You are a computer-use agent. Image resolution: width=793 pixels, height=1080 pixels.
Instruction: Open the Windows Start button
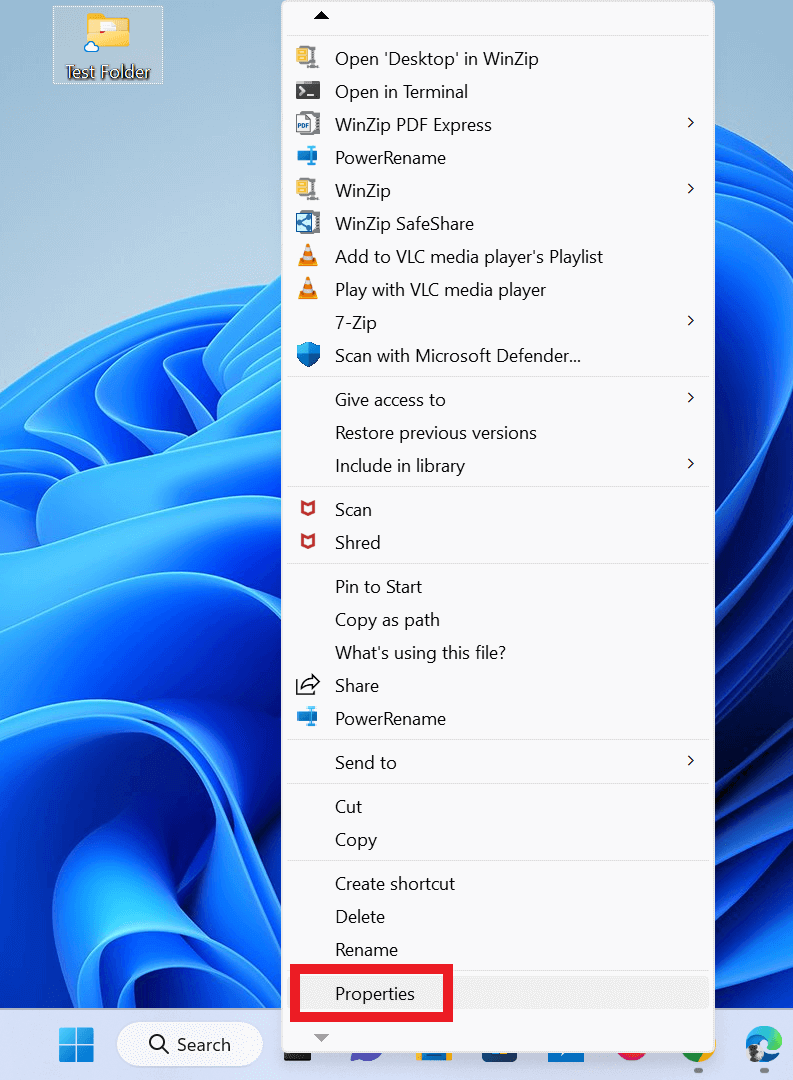76,1044
